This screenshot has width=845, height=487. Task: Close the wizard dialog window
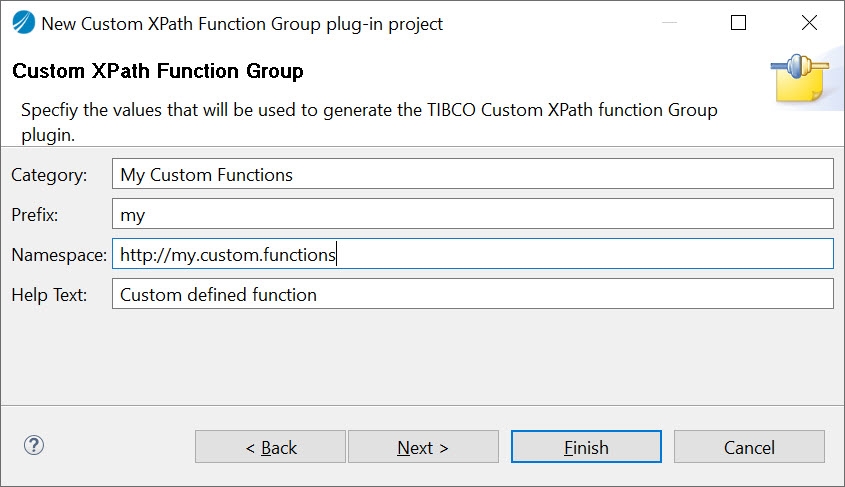coord(809,23)
